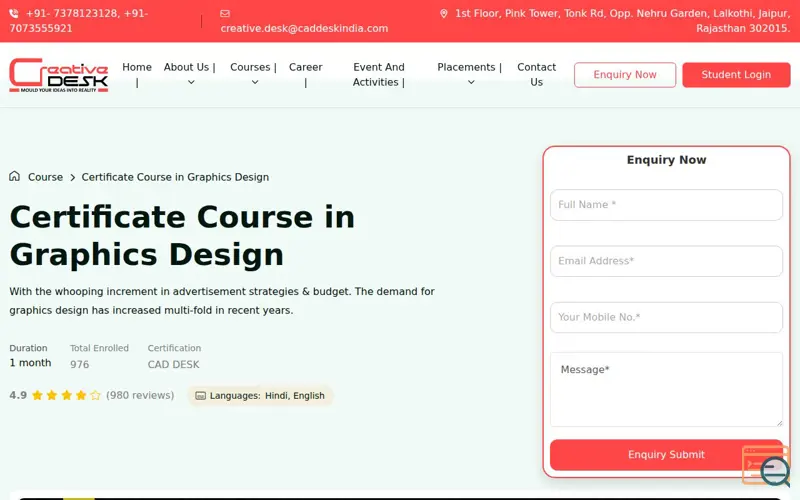Click the Creative Desk logo
800x500 pixels.
click(59, 75)
